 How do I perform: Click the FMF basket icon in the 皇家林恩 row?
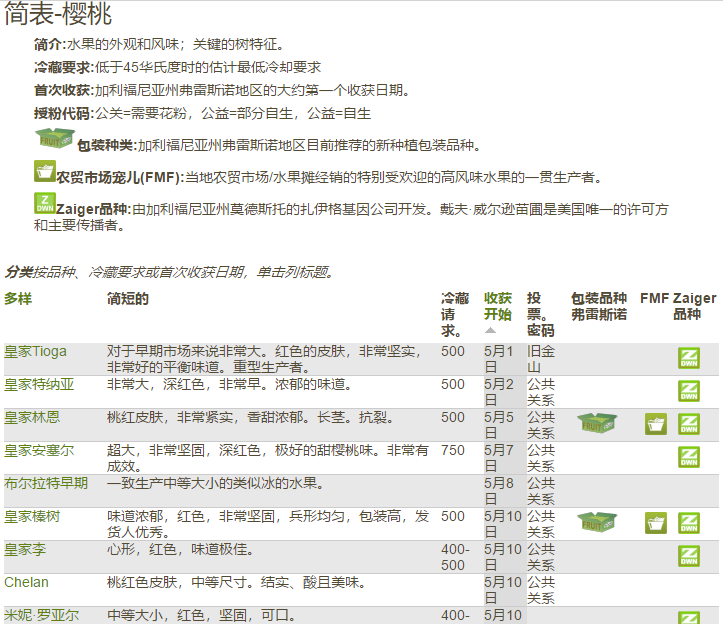(656, 424)
